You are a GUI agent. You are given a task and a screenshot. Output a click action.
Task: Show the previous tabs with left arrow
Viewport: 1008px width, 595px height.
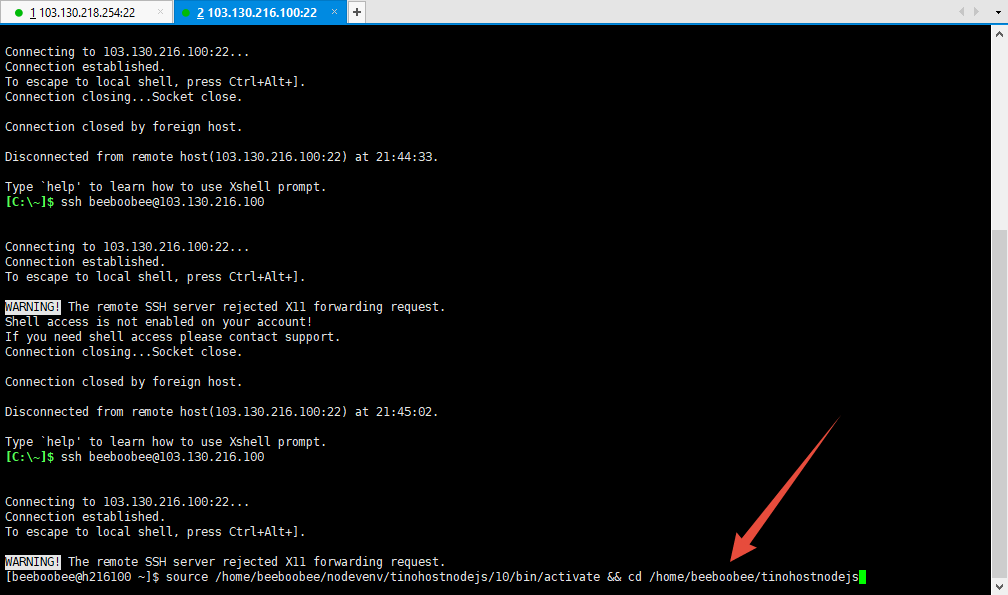962,12
